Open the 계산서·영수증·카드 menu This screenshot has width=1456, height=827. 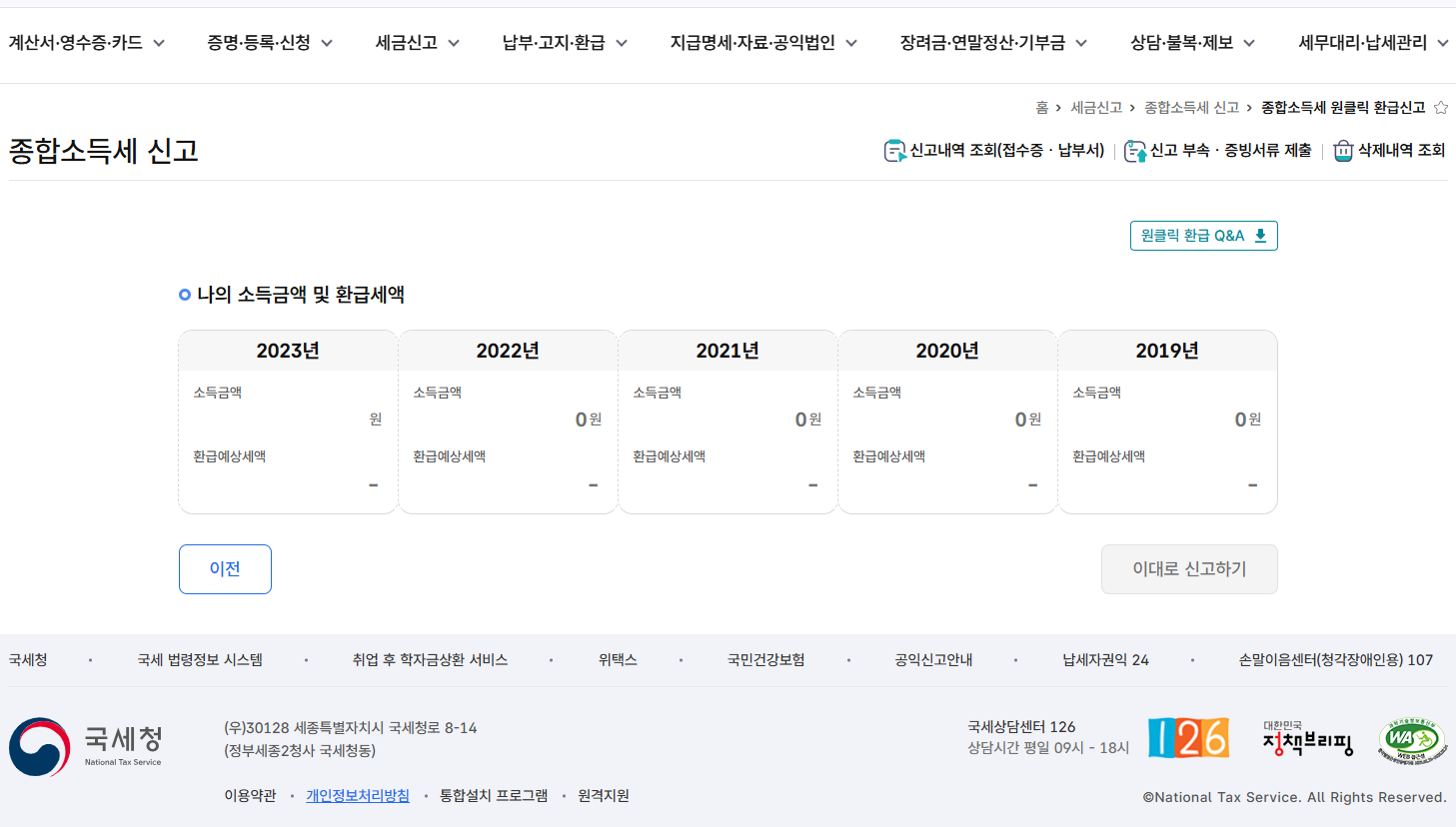(88, 43)
